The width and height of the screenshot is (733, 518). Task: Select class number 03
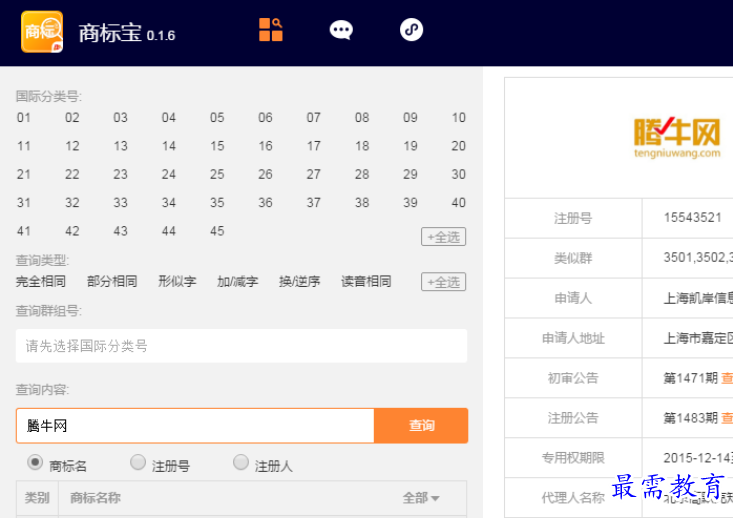[x=120, y=117]
